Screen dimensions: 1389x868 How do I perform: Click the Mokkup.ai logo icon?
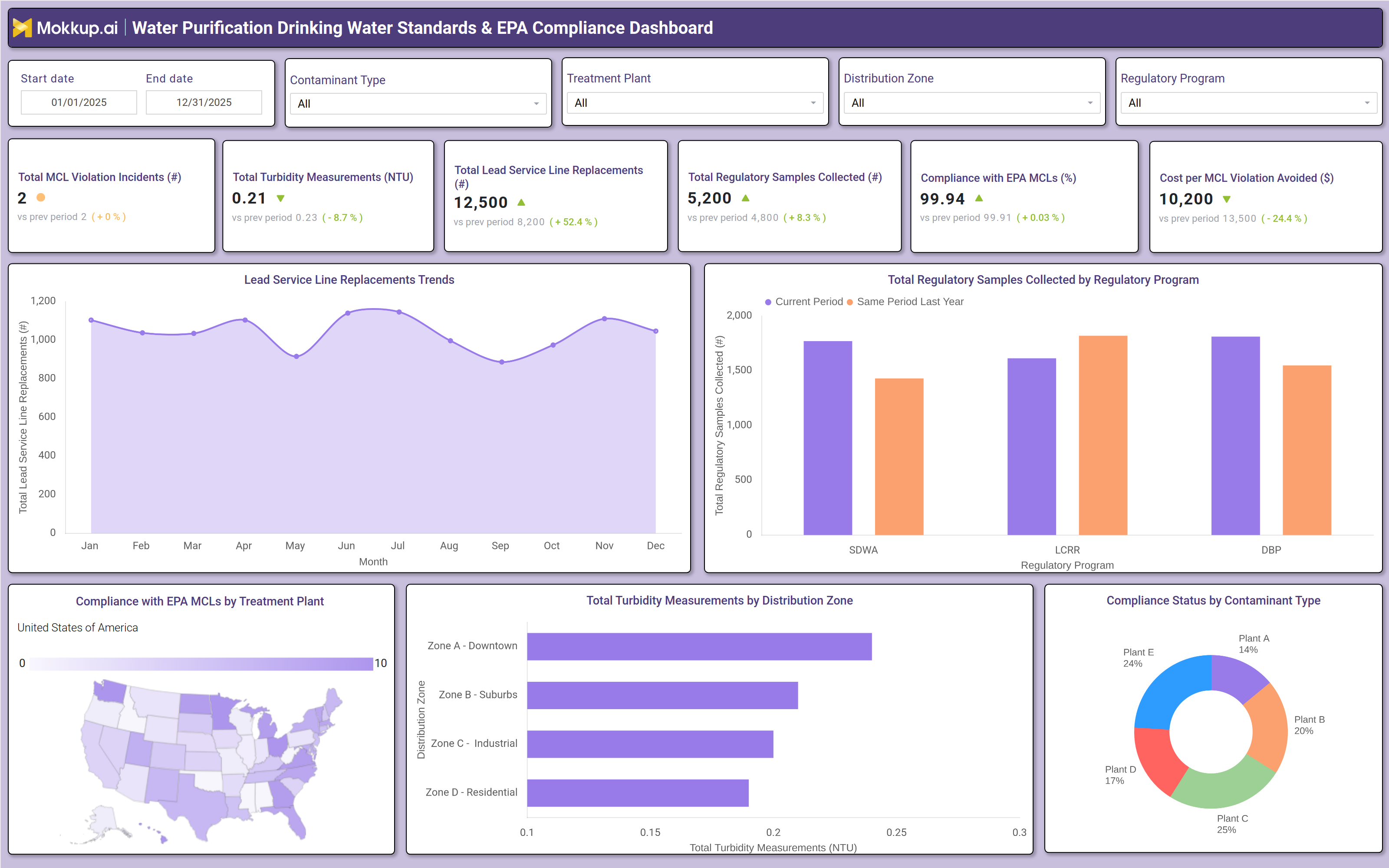click(22, 27)
